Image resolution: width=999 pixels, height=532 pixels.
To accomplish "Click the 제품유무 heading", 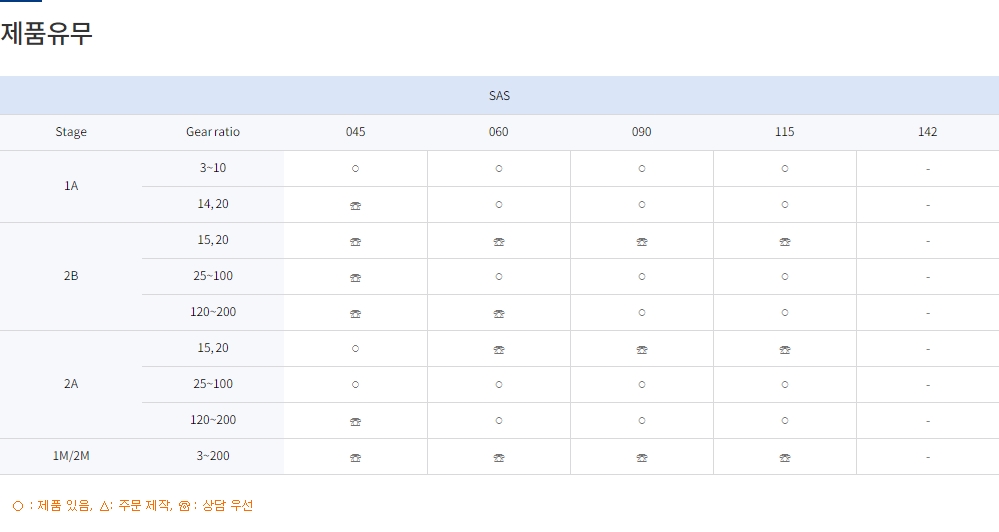I will coord(47,33).
